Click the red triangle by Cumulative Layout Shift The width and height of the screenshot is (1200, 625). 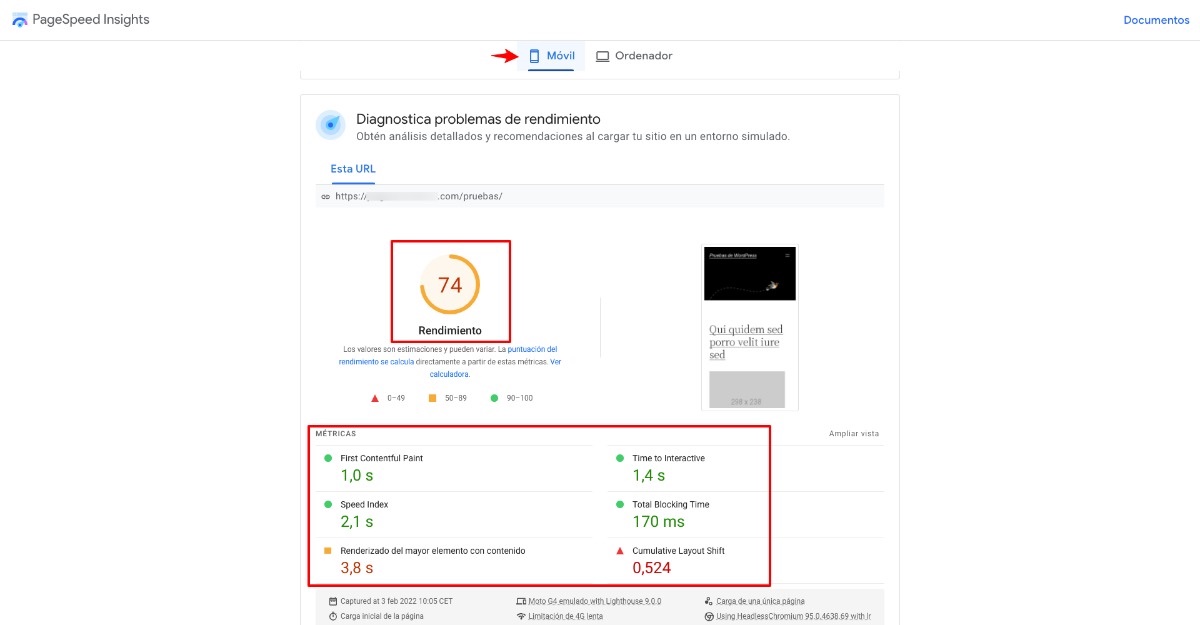tap(619, 551)
